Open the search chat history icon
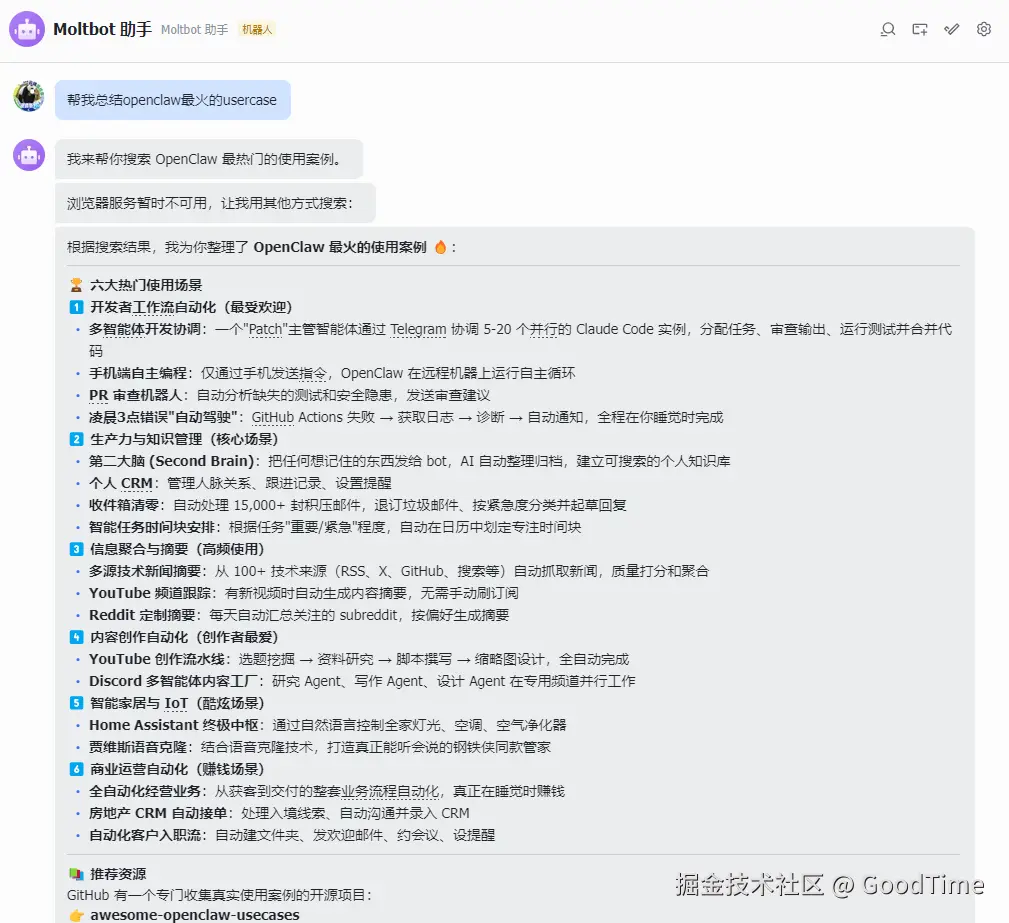 (888, 29)
